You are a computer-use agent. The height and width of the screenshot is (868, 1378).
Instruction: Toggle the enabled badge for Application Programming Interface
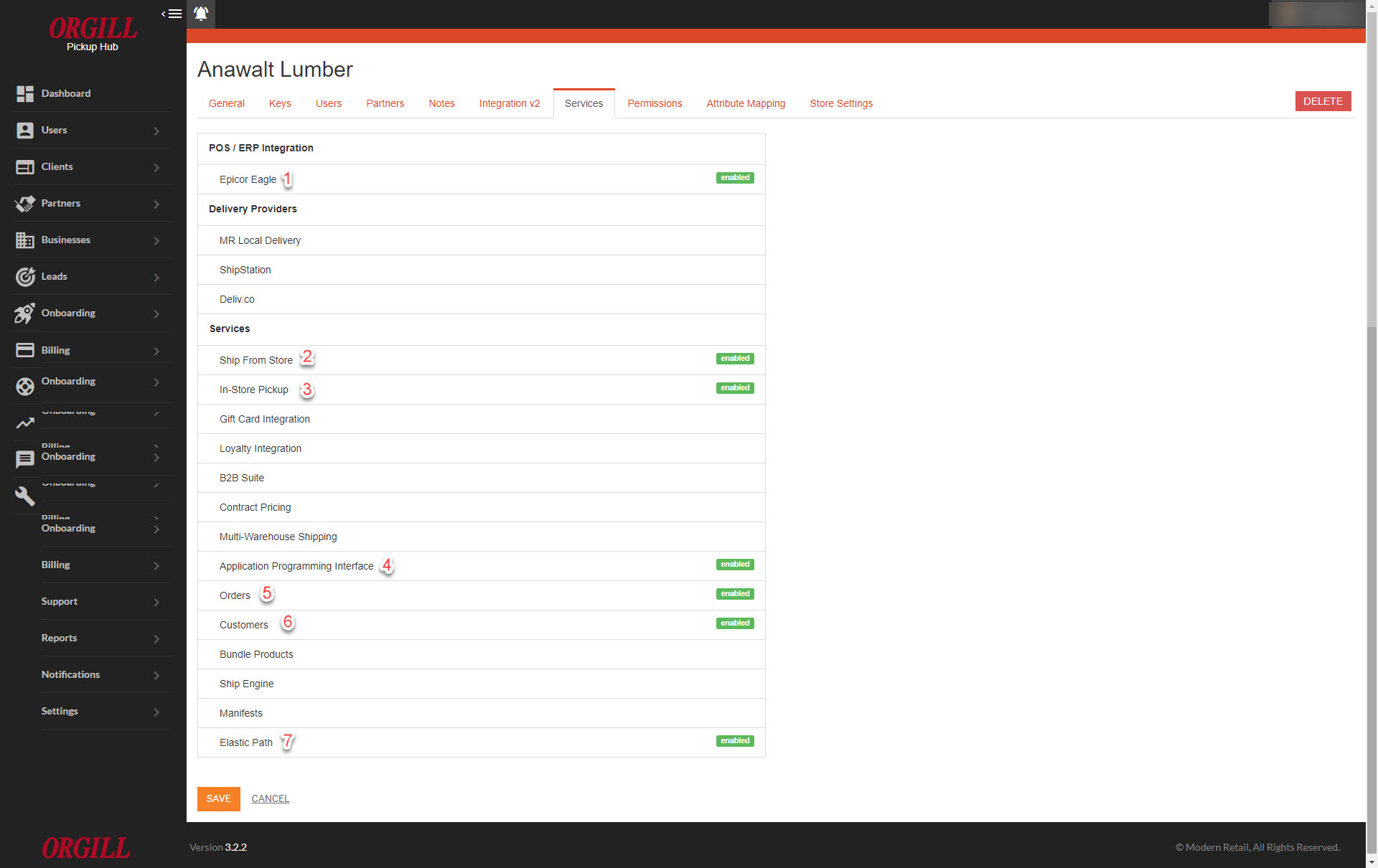(x=735, y=565)
